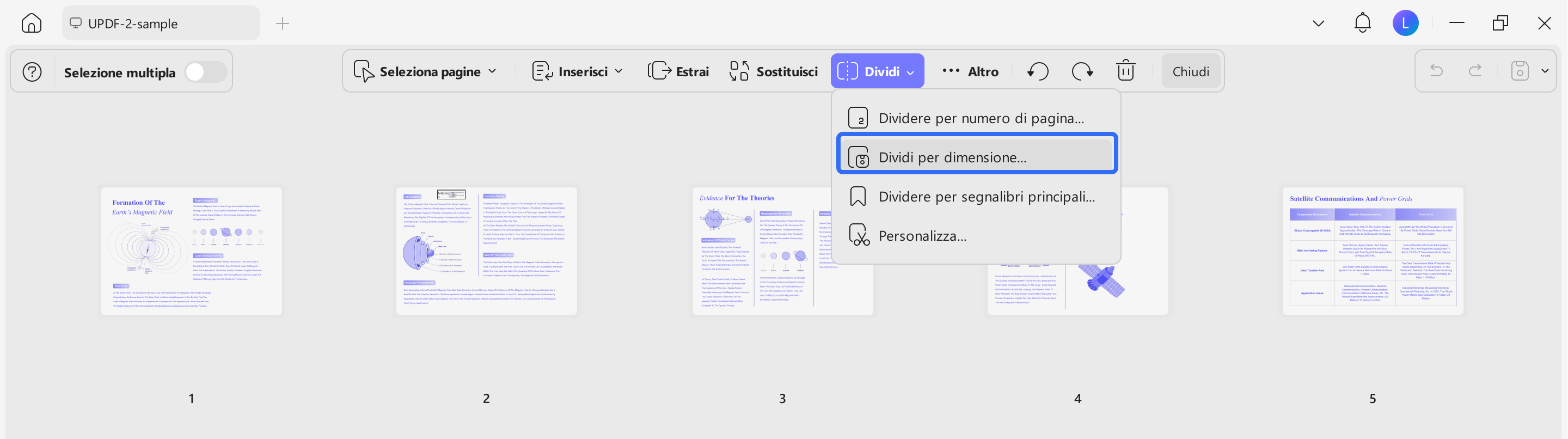This screenshot has width=1568, height=439.
Task: Collapse the Dividi dropdown arrow
Action: tap(911, 72)
